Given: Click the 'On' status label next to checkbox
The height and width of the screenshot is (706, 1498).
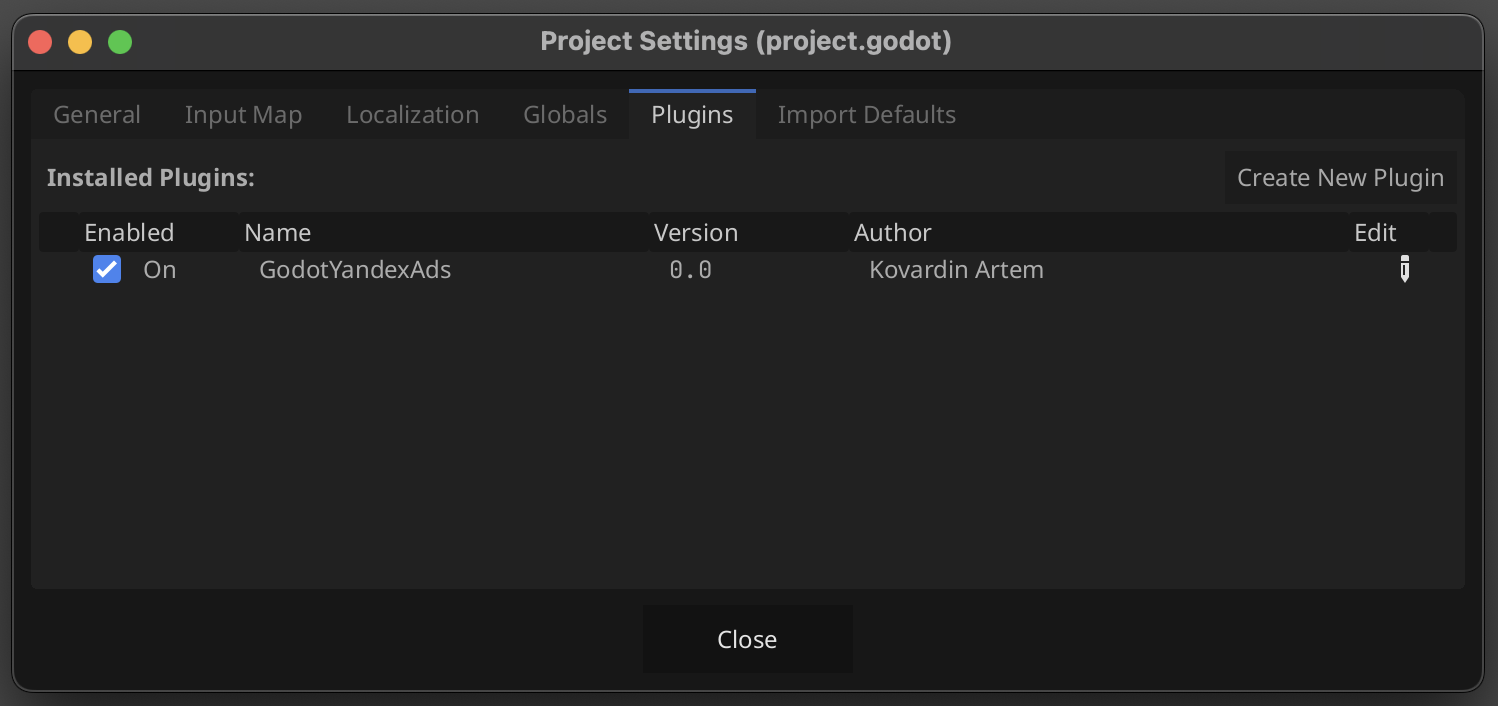Looking at the screenshot, I should pos(160,270).
